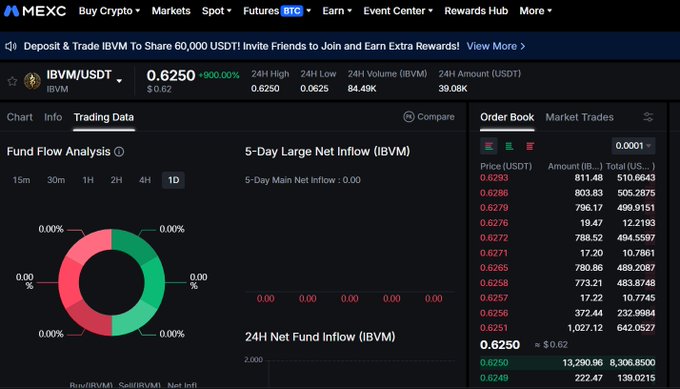
Task: Select the 1H fund flow interval
Action: point(88,180)
